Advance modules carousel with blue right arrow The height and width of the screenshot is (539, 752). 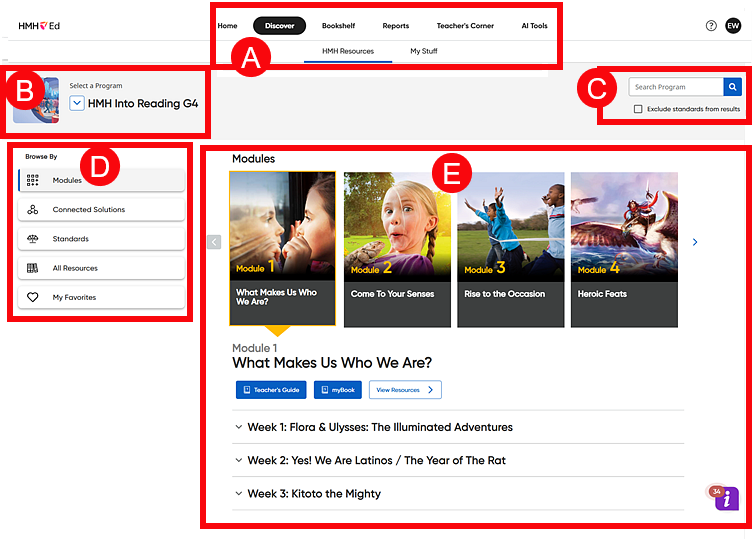[x=695, y=242]
